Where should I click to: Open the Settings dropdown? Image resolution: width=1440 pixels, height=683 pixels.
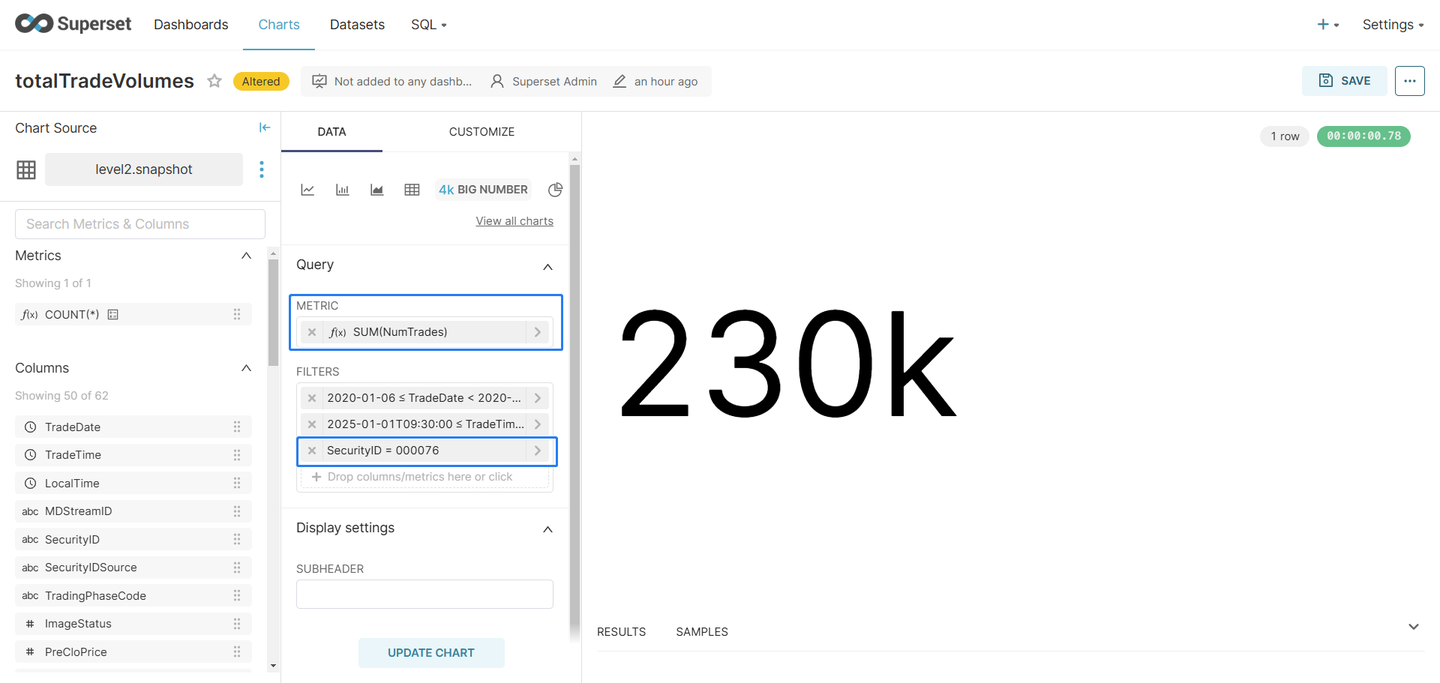1393,24
